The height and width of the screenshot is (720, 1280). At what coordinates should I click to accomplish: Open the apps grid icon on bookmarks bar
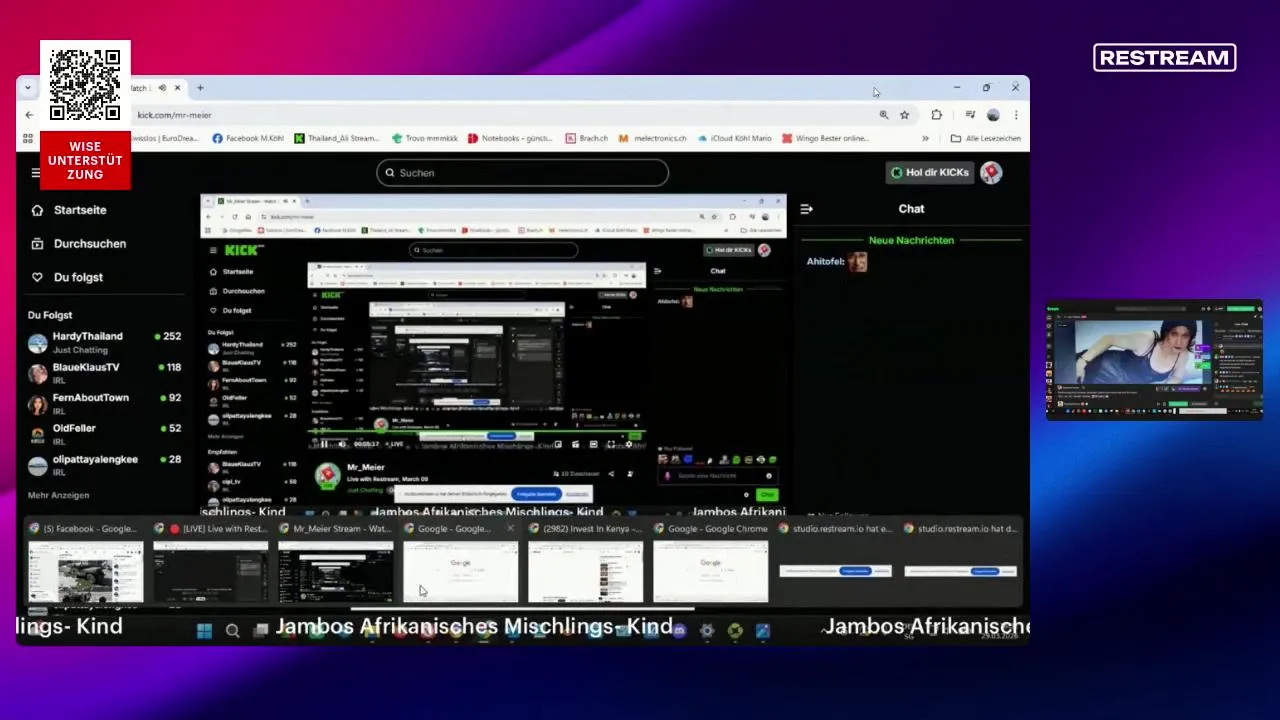point(28,138)
